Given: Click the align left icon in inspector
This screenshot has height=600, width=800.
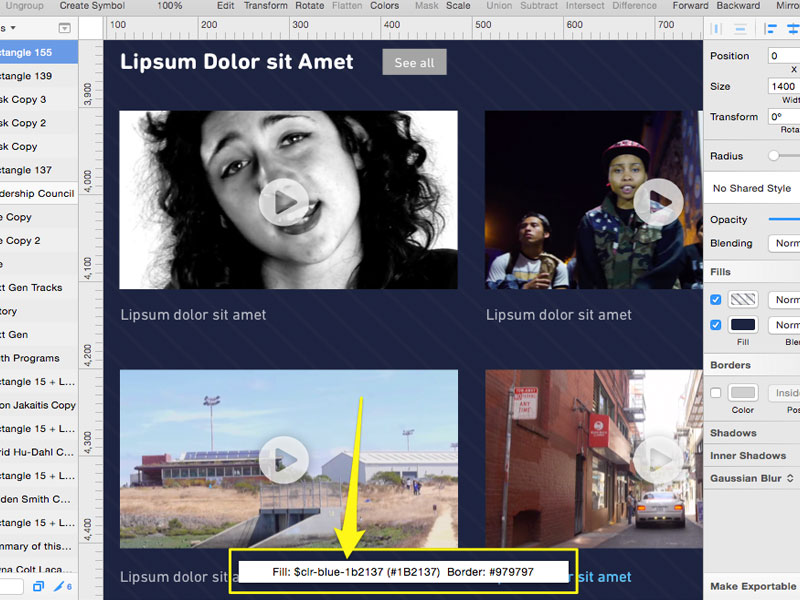Looking at the screenshot, I should tap(770, 29).
